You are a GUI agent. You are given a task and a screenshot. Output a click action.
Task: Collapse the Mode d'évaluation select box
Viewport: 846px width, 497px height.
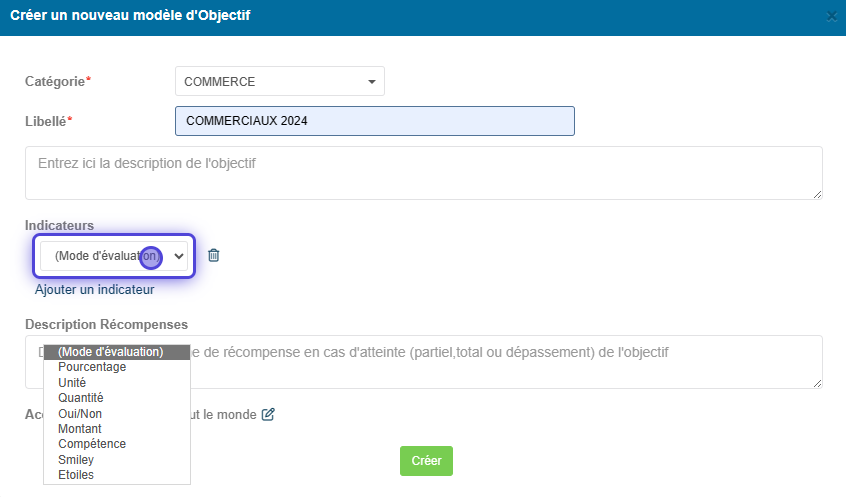coord(114,256)
